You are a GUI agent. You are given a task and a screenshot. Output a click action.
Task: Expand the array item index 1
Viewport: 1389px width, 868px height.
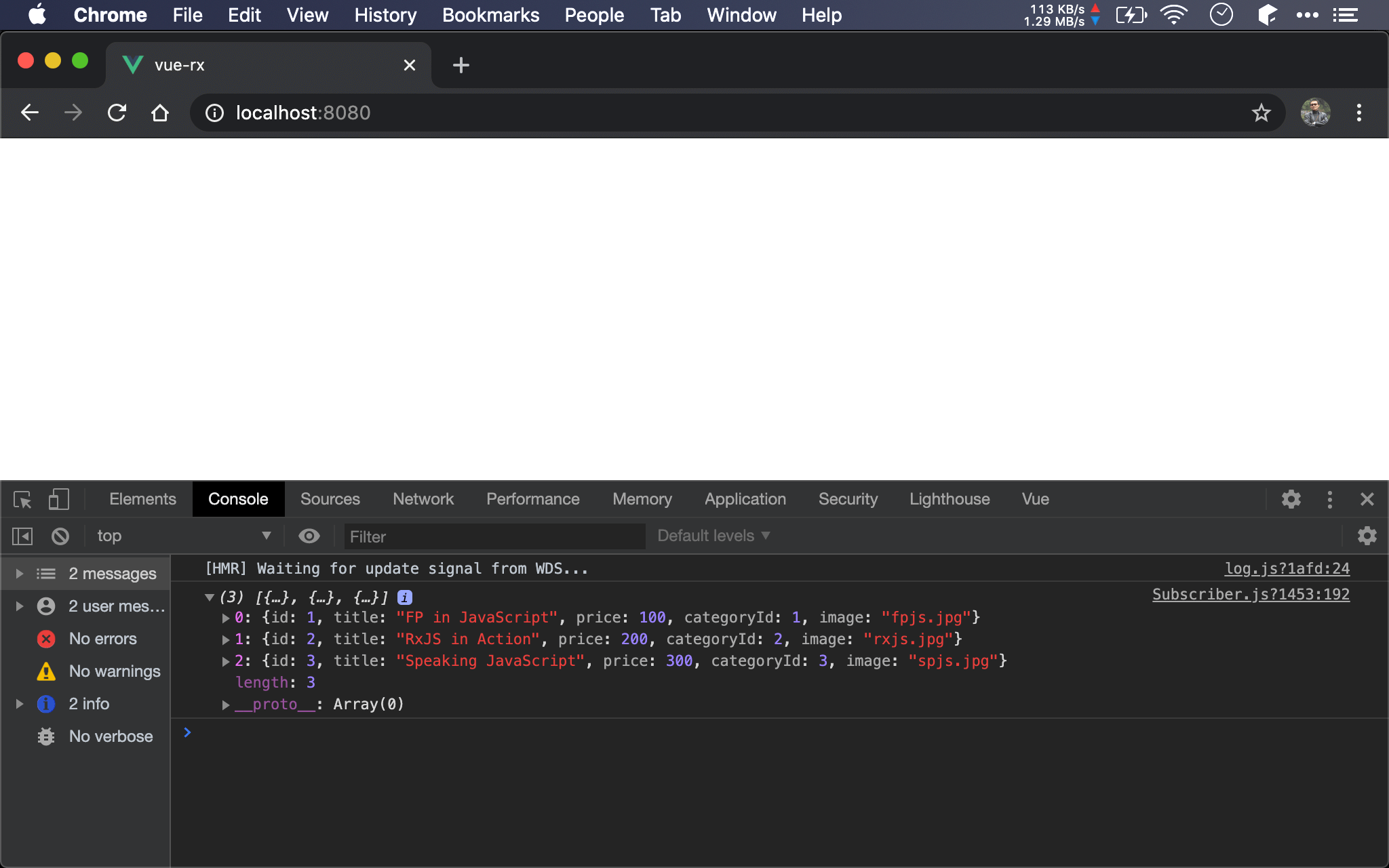click(223, 639)
